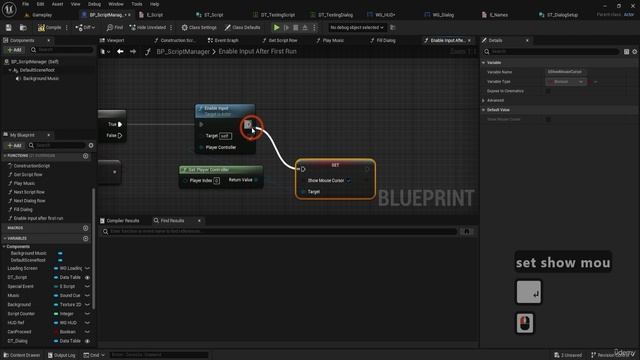Screen dimensions: 640x360
Task: Open the Asset menu
Action: coord(58,4)
